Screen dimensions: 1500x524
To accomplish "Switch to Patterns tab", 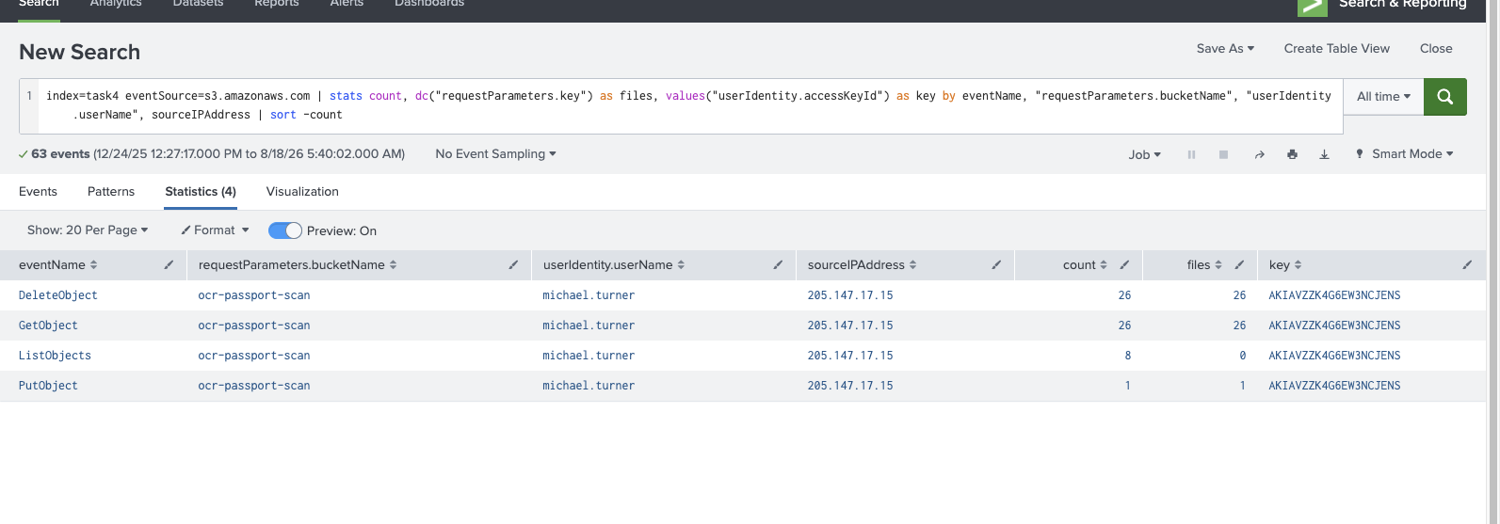I will click(111, 191).
